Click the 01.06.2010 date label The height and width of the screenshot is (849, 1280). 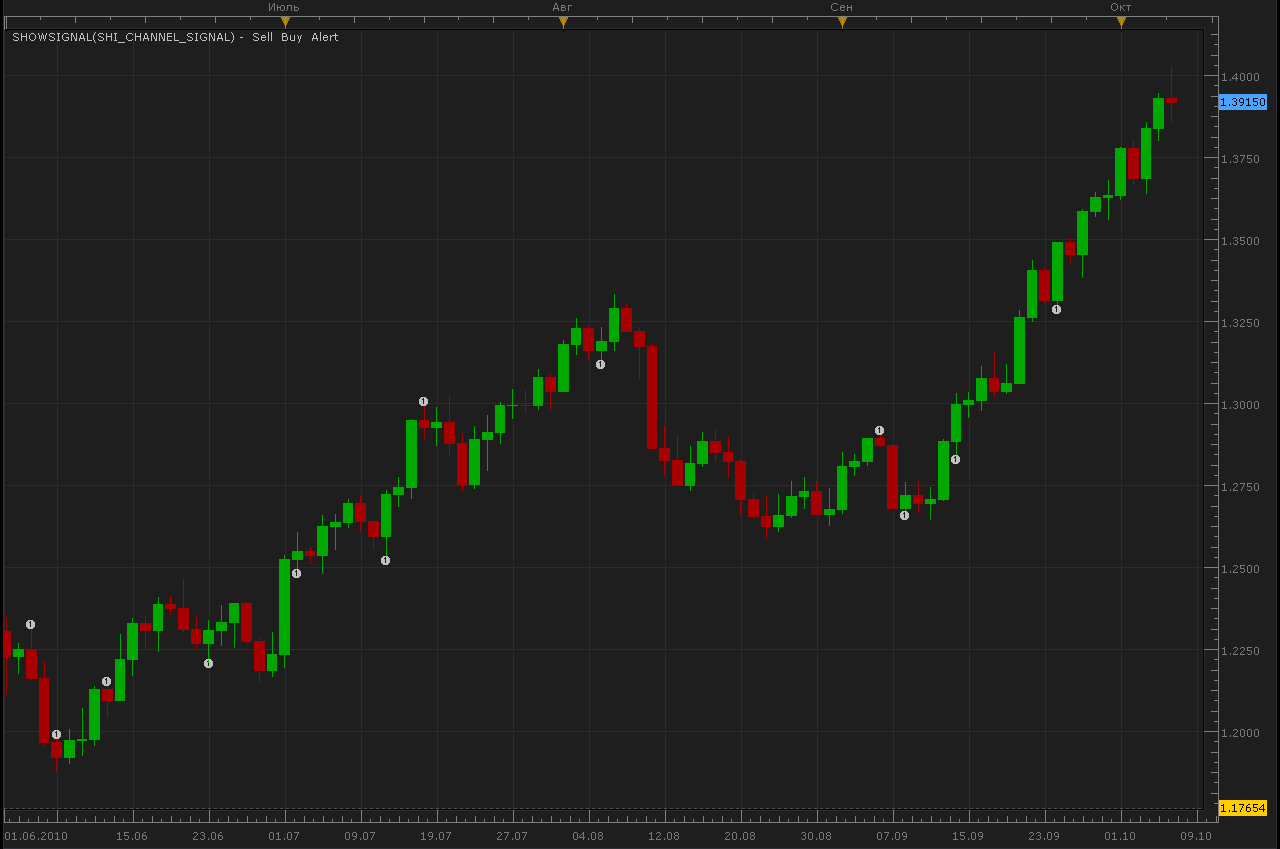(x=35, y=836)
